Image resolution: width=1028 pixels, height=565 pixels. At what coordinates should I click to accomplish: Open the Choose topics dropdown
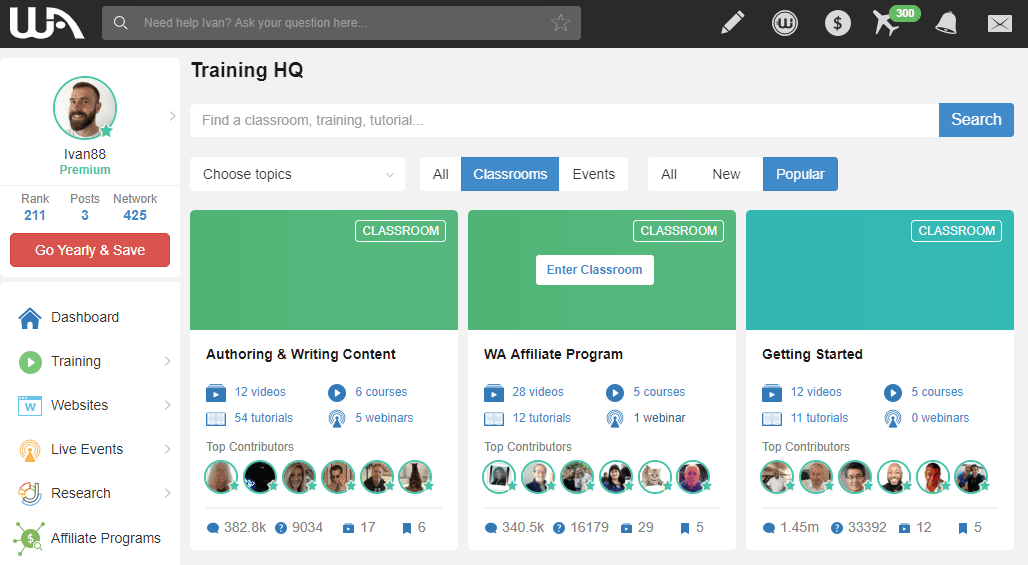tap(298, 174)
